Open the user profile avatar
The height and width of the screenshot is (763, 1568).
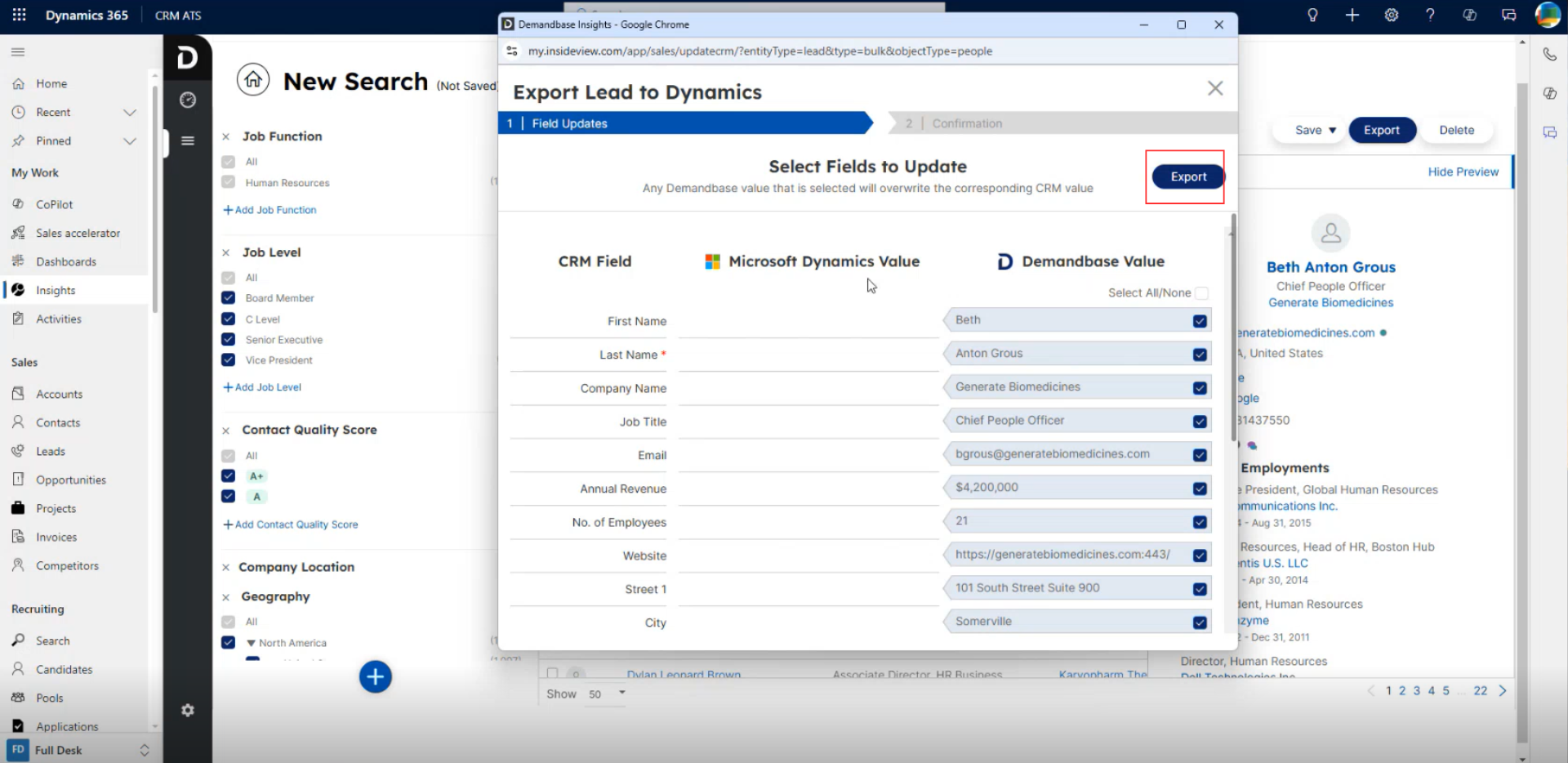[1548, 15]
